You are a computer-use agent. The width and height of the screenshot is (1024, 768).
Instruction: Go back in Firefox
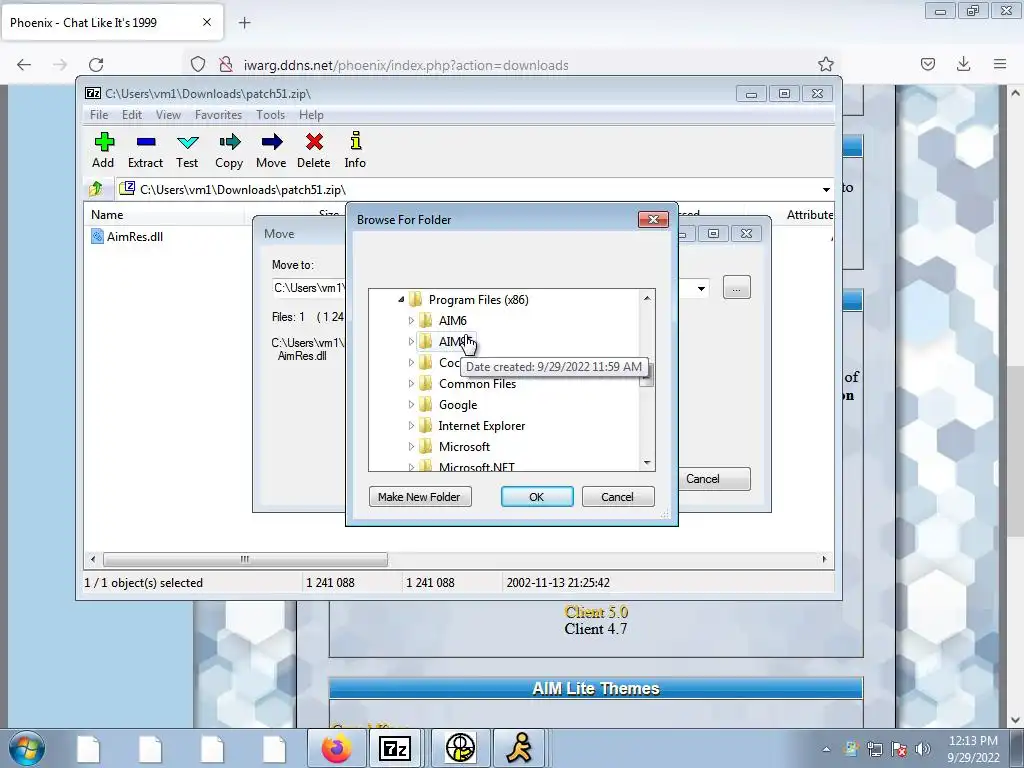click(x=24, y=65)
